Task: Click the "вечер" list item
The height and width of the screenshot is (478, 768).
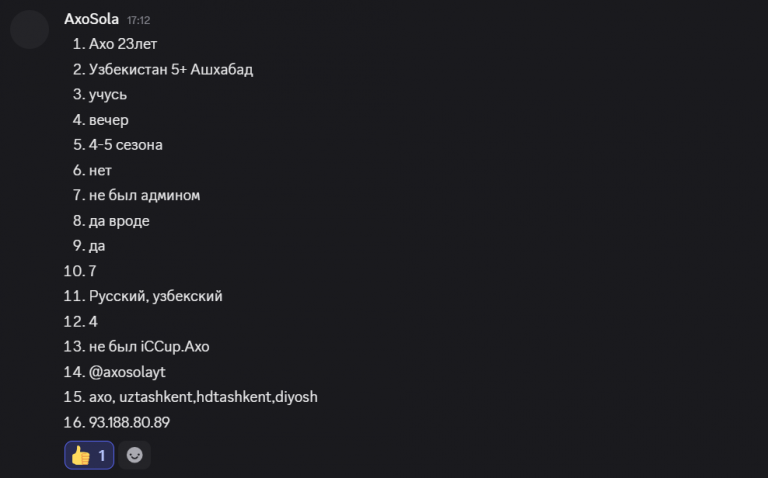Action: 108,120
